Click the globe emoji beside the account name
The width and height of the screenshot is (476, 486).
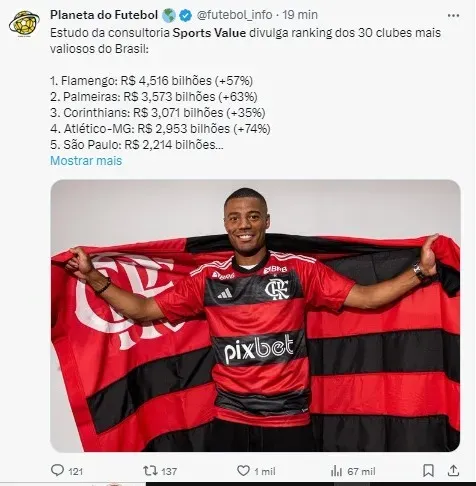pos(169,15)
